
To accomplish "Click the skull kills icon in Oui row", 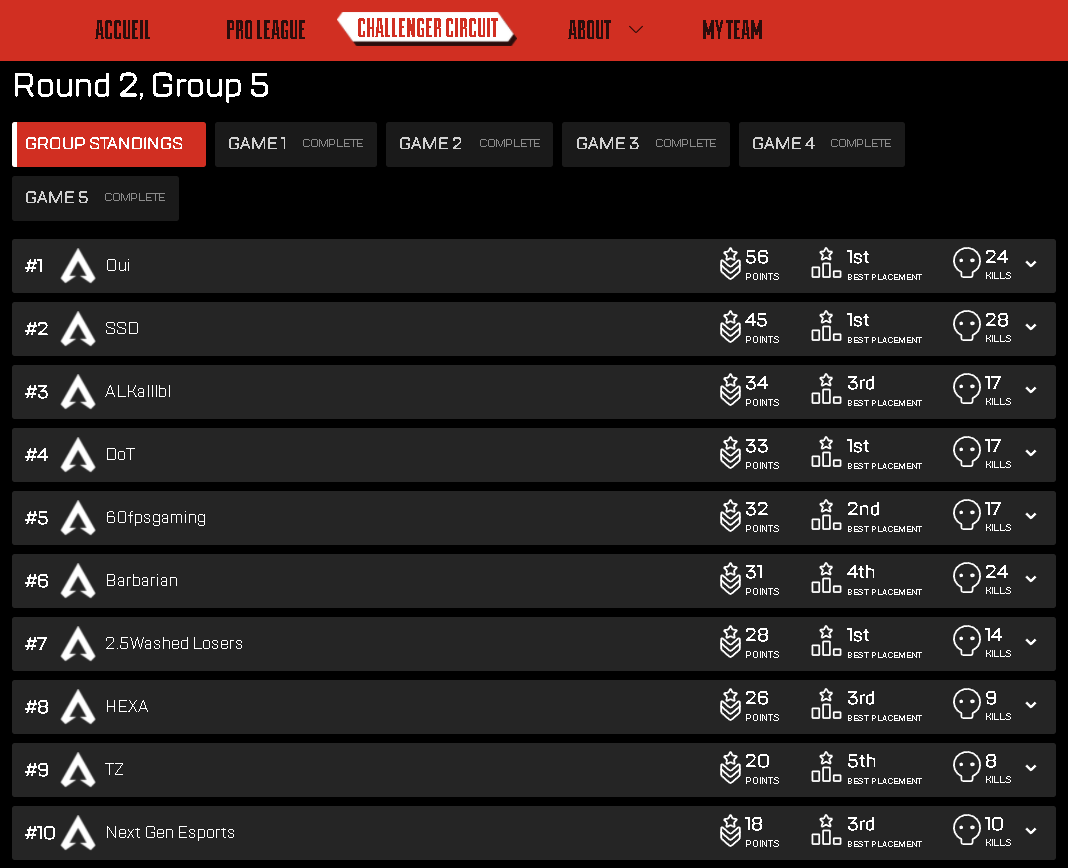I will (967, 263).
